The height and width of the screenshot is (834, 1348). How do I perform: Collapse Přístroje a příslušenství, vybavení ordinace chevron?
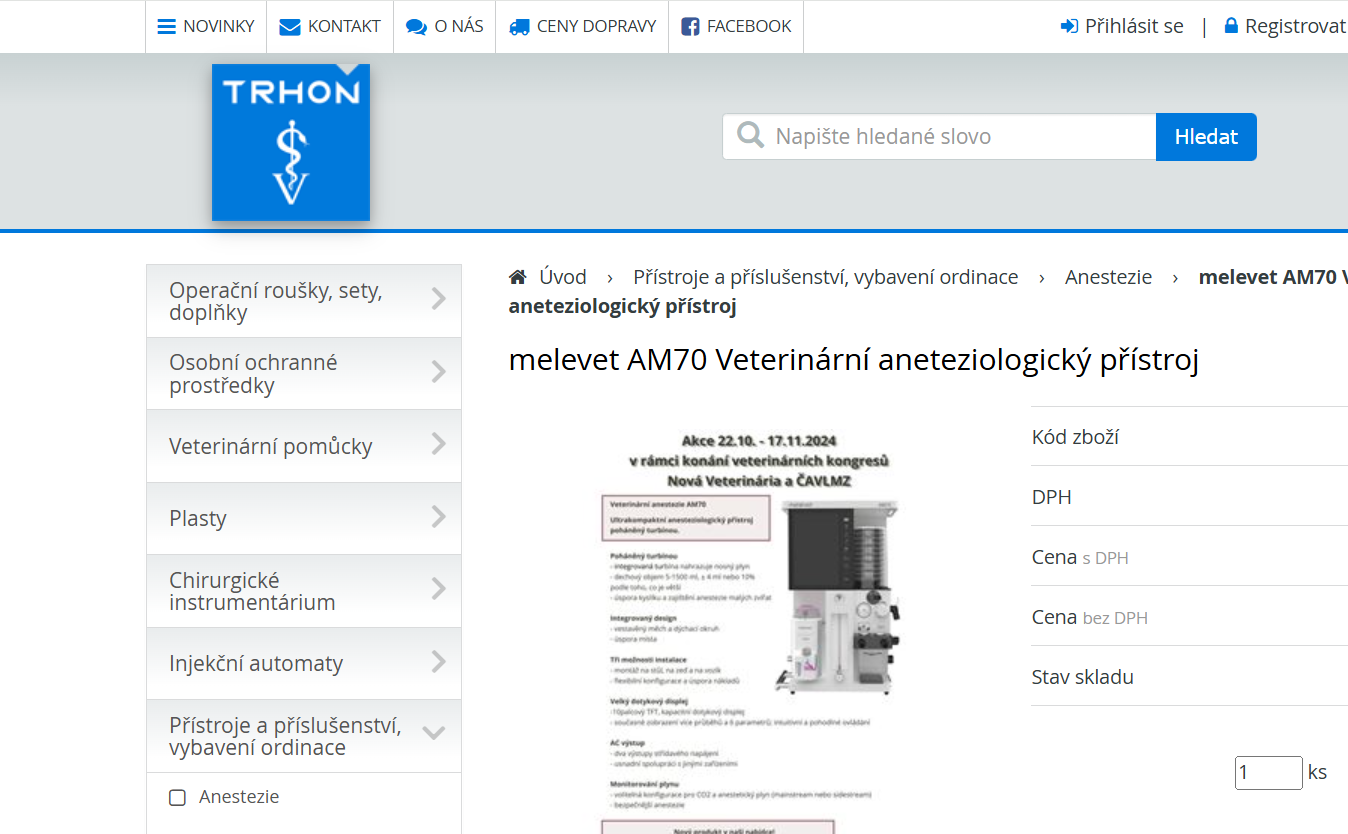pos(434,733)
